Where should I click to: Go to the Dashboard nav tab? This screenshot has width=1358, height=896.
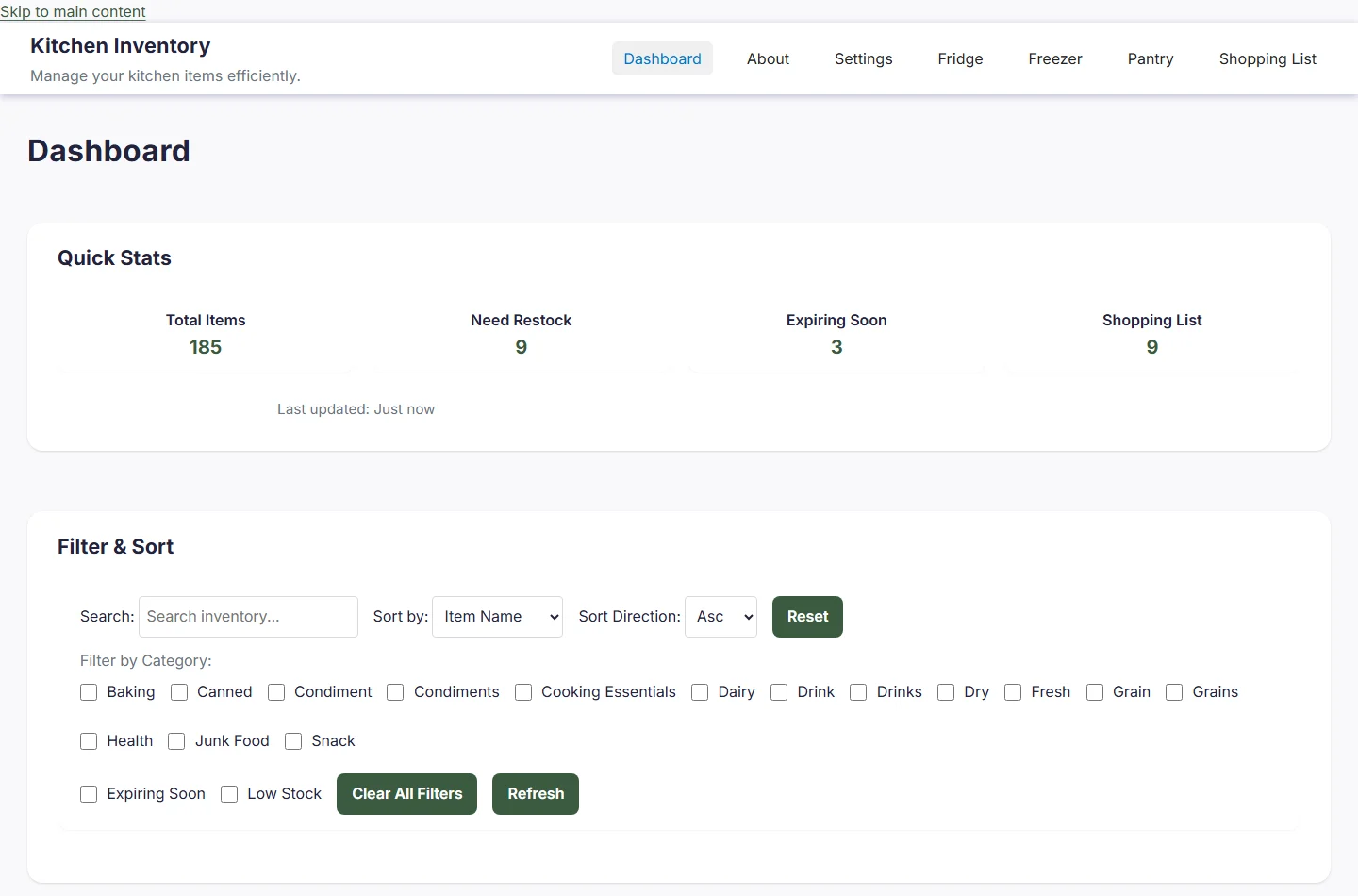click(x=662, y=58)
